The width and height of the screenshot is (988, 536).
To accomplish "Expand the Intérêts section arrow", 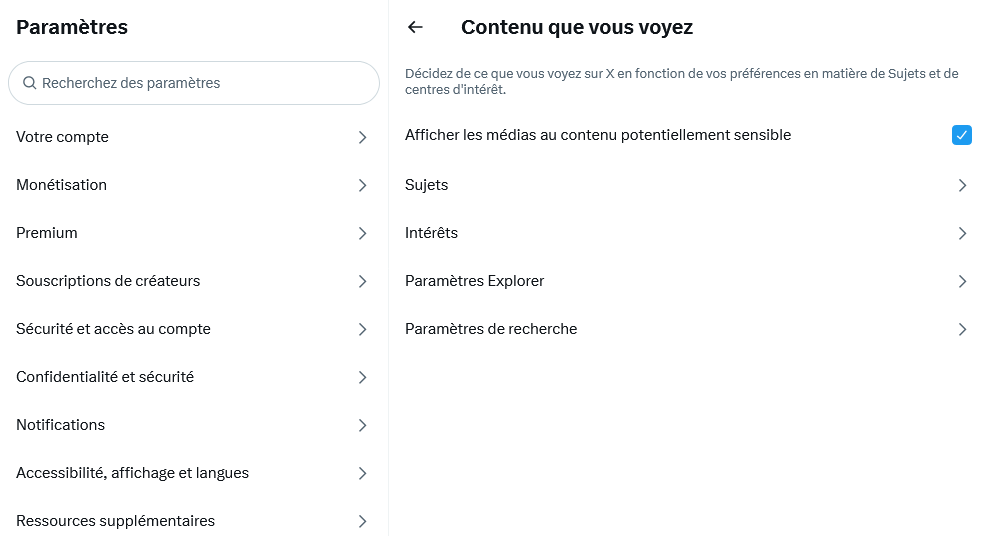I will (x=962, y=233).
